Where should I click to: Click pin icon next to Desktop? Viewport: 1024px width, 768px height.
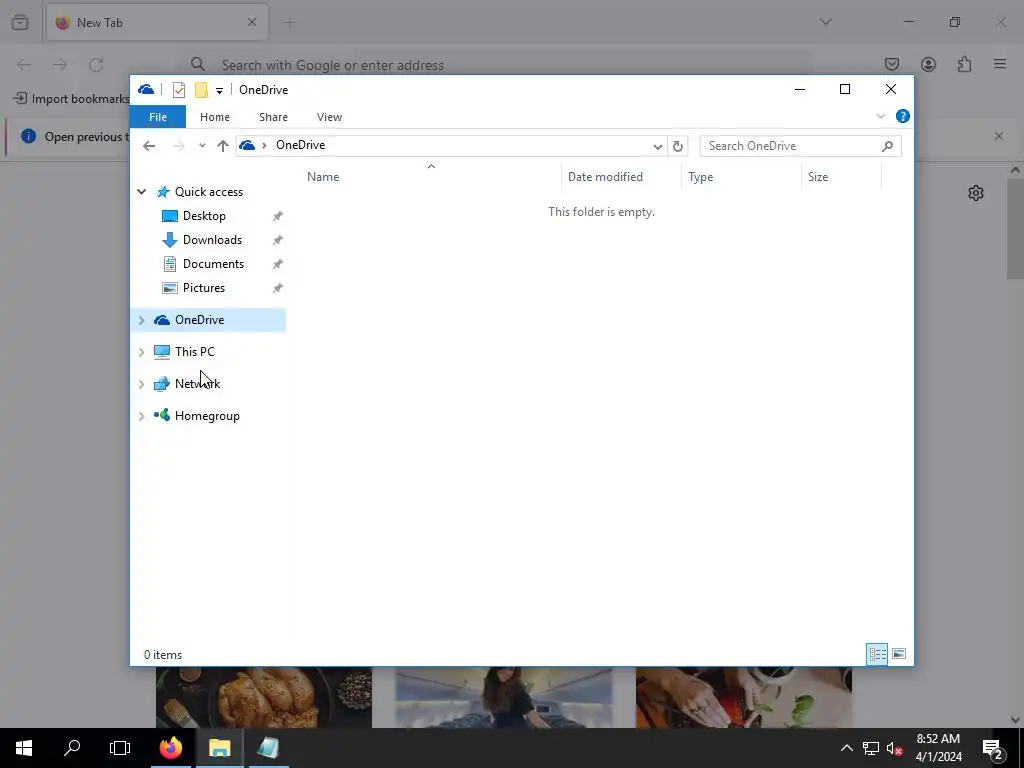278,216
